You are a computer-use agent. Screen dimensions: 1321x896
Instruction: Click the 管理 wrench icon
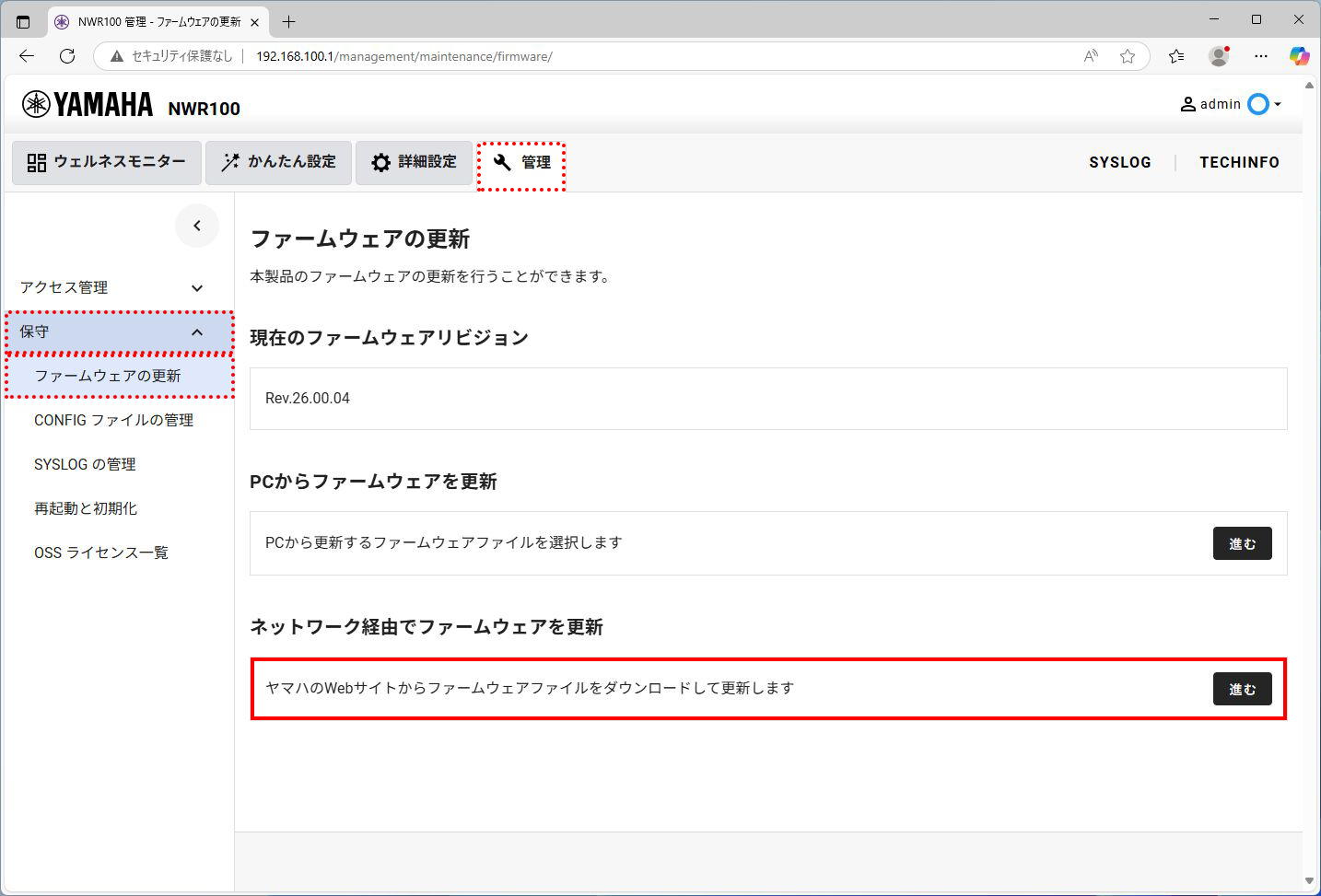pos(502,163)
